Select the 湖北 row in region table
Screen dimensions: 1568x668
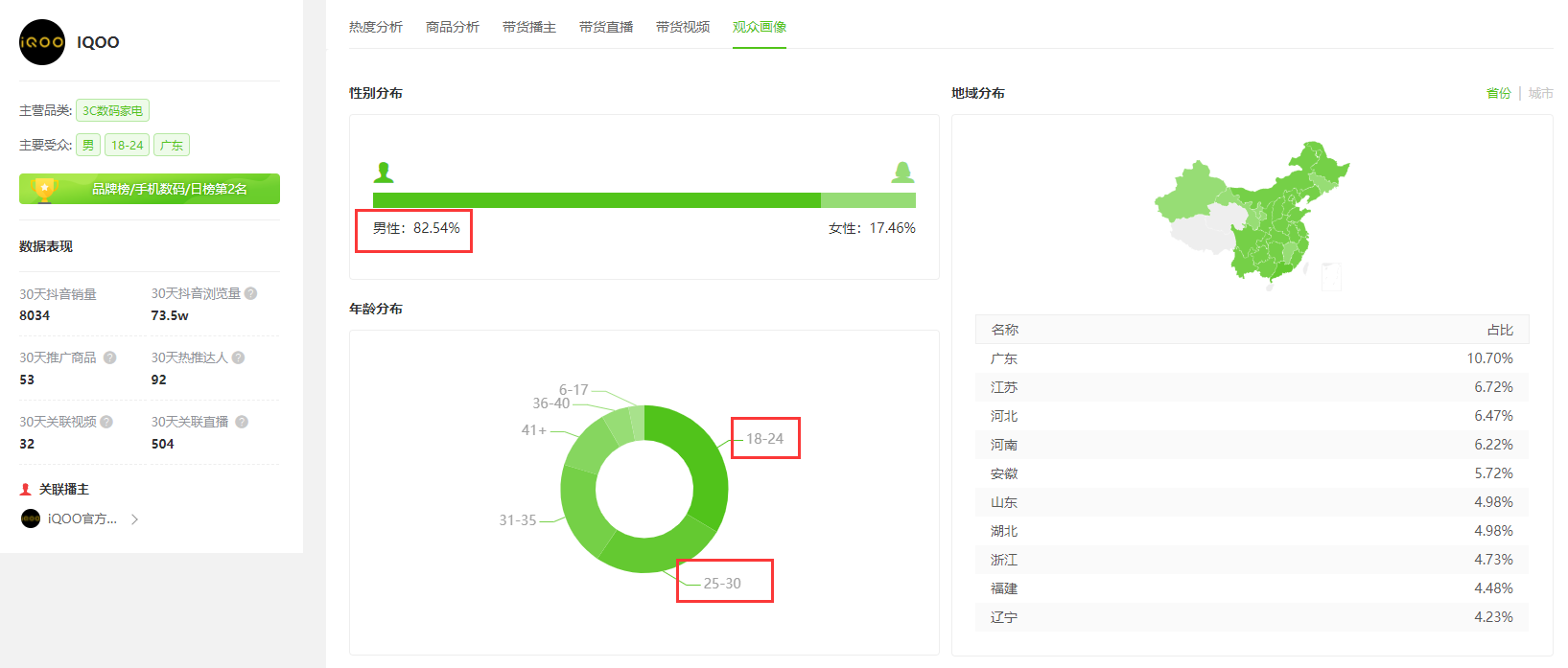click(1252, 531)
